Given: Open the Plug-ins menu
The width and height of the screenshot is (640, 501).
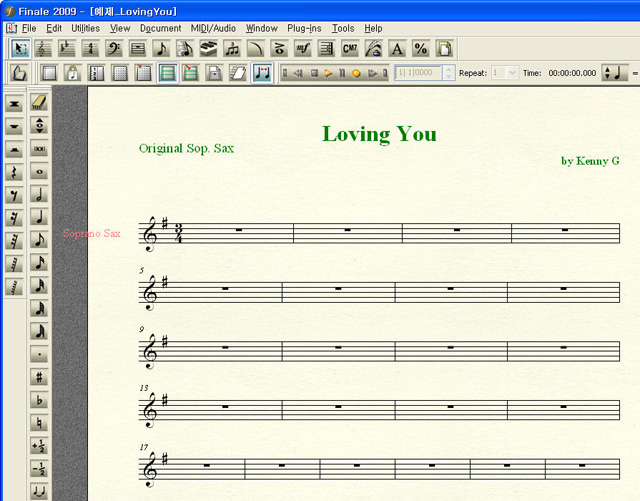Looking at the screenshot, I should [x=304, y=29].
